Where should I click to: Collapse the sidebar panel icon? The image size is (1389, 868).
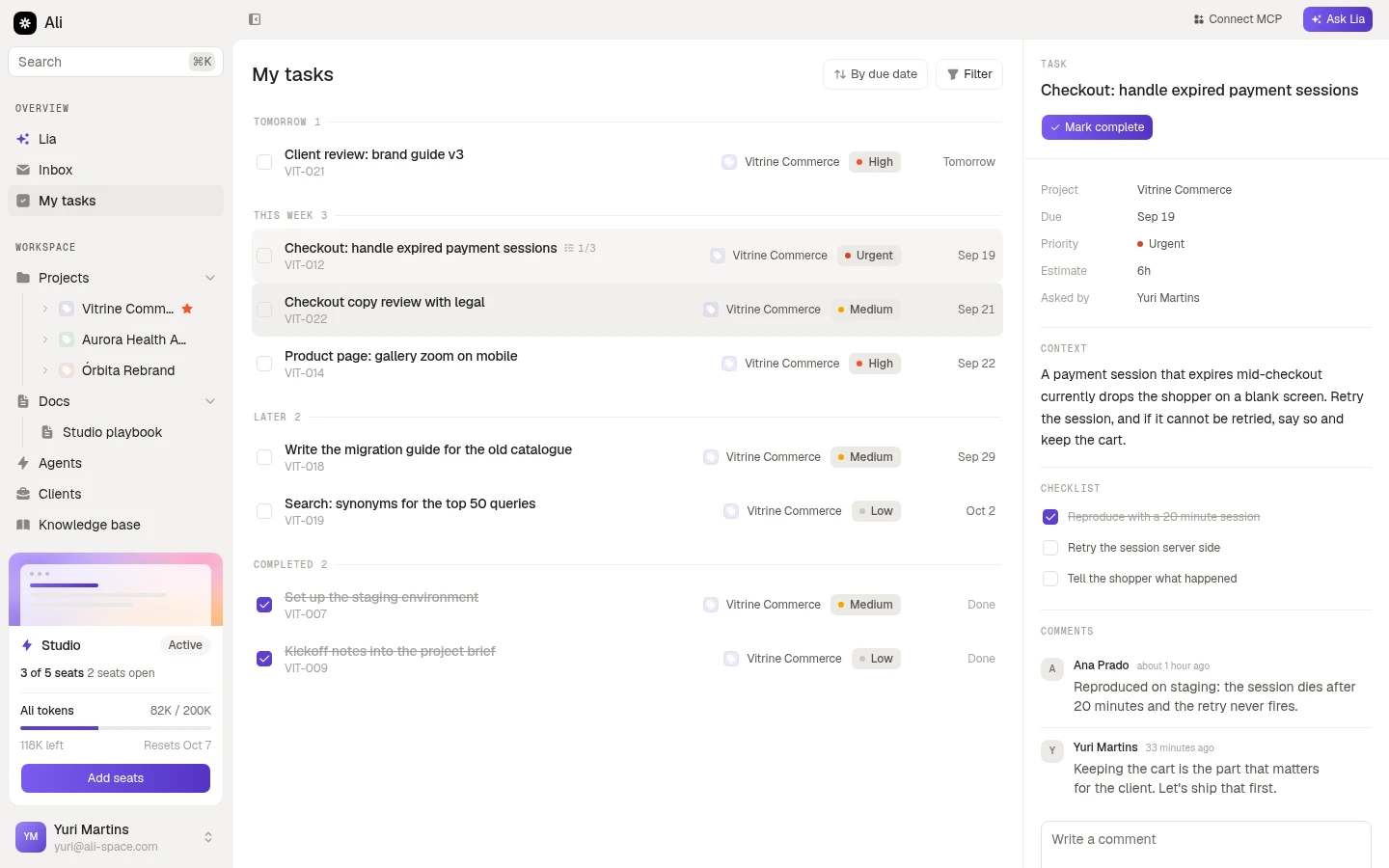coord(255,19)
